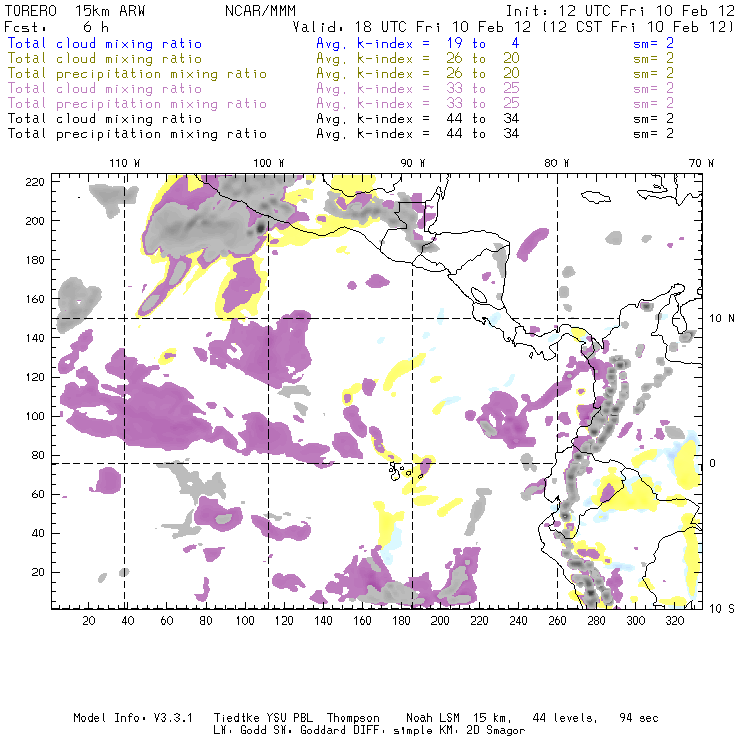Click the black 'Total cloud mixing ratio' legend entry
The height and width of the screenshot is (740, 740).
coord(105,118)
